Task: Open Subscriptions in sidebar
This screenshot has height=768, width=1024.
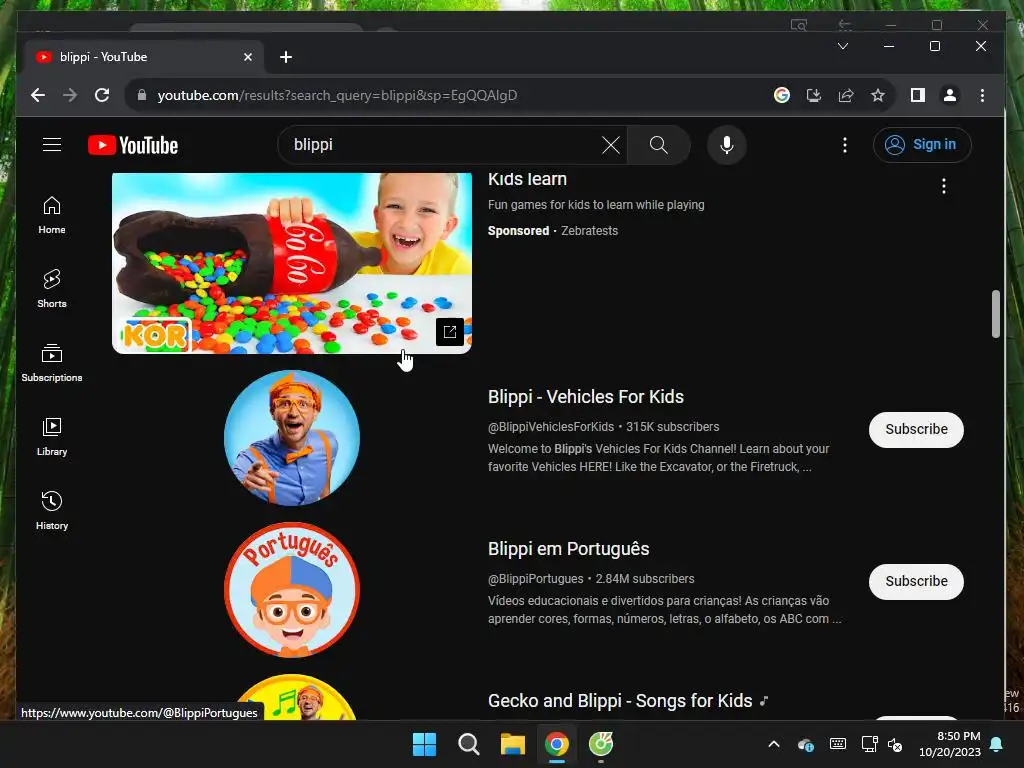Action: tap(52, 363)
